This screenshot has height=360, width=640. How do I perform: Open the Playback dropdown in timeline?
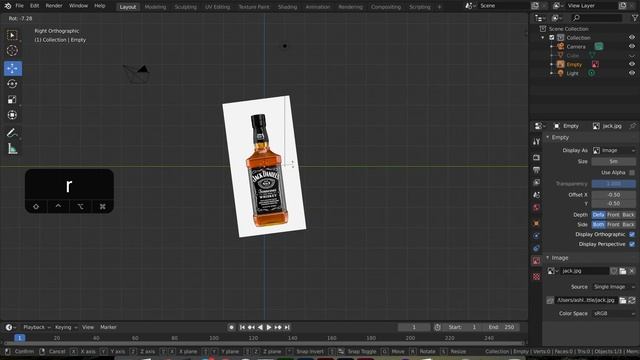click(37, 327)
